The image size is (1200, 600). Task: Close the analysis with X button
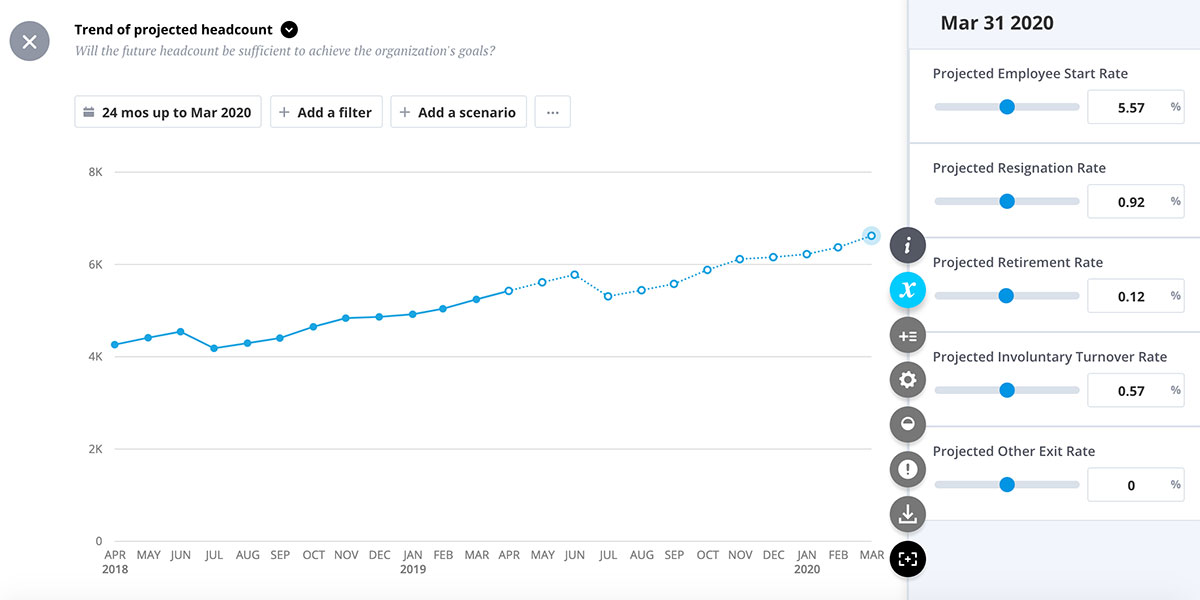29,42
